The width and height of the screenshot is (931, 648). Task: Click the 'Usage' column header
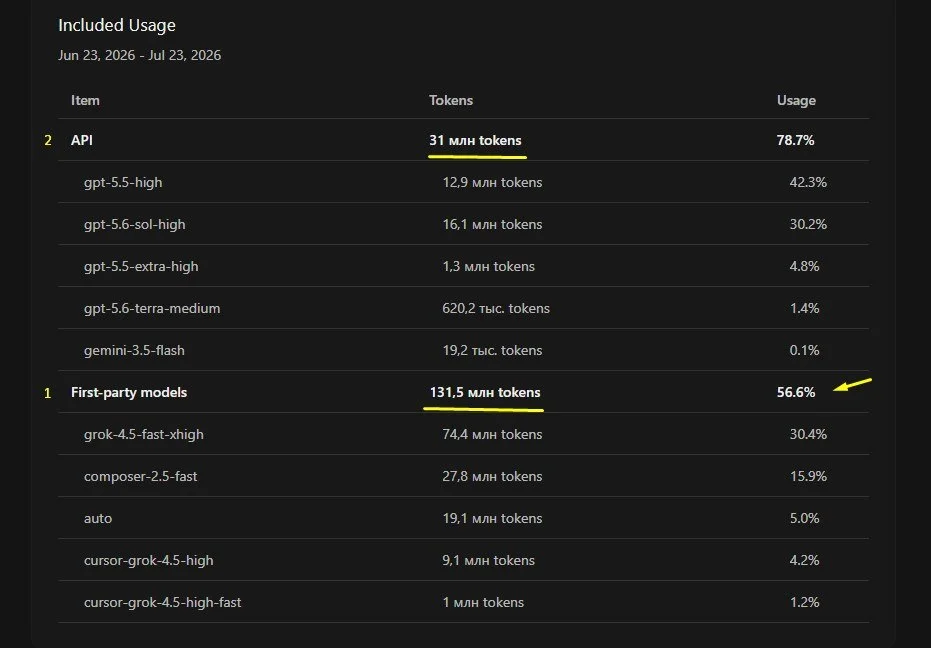point(796,100)
